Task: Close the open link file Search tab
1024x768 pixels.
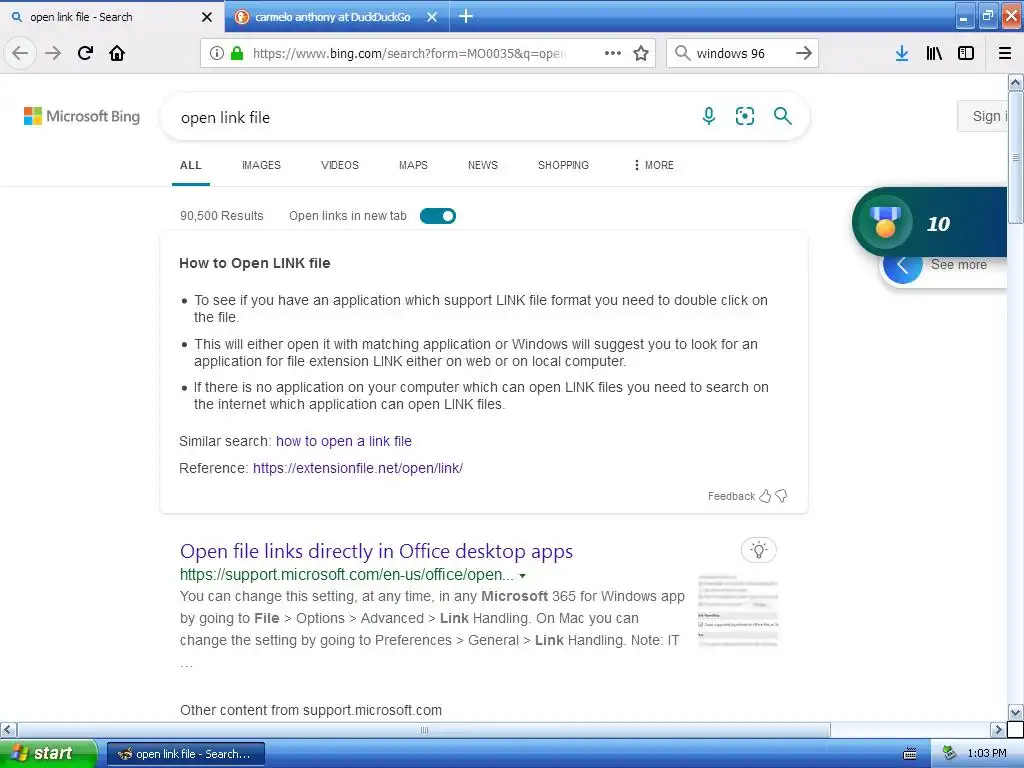Action: click(207, 17)
